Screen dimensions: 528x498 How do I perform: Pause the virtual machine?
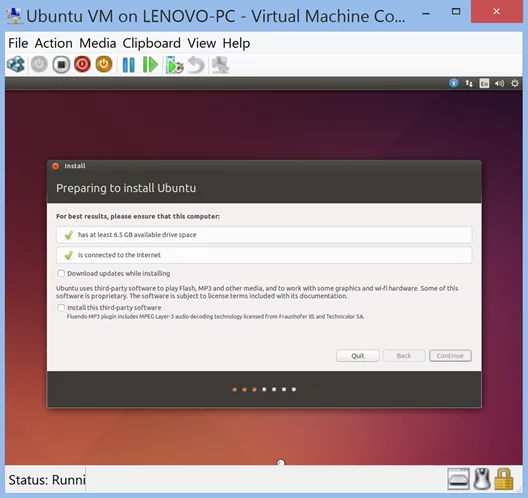[128, 65]
